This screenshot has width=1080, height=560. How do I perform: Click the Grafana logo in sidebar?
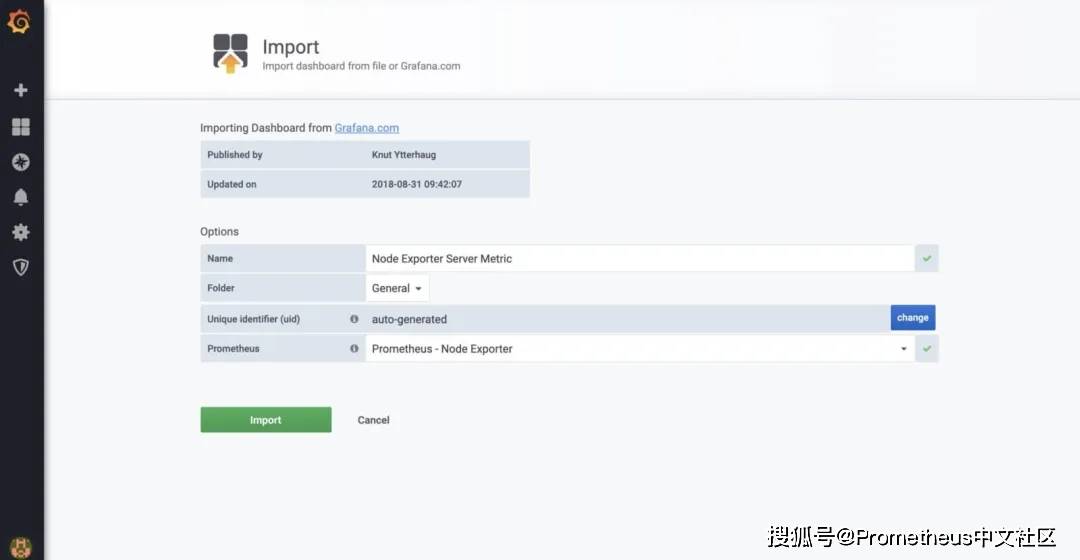pyautogui.click(x=19, y=21)
